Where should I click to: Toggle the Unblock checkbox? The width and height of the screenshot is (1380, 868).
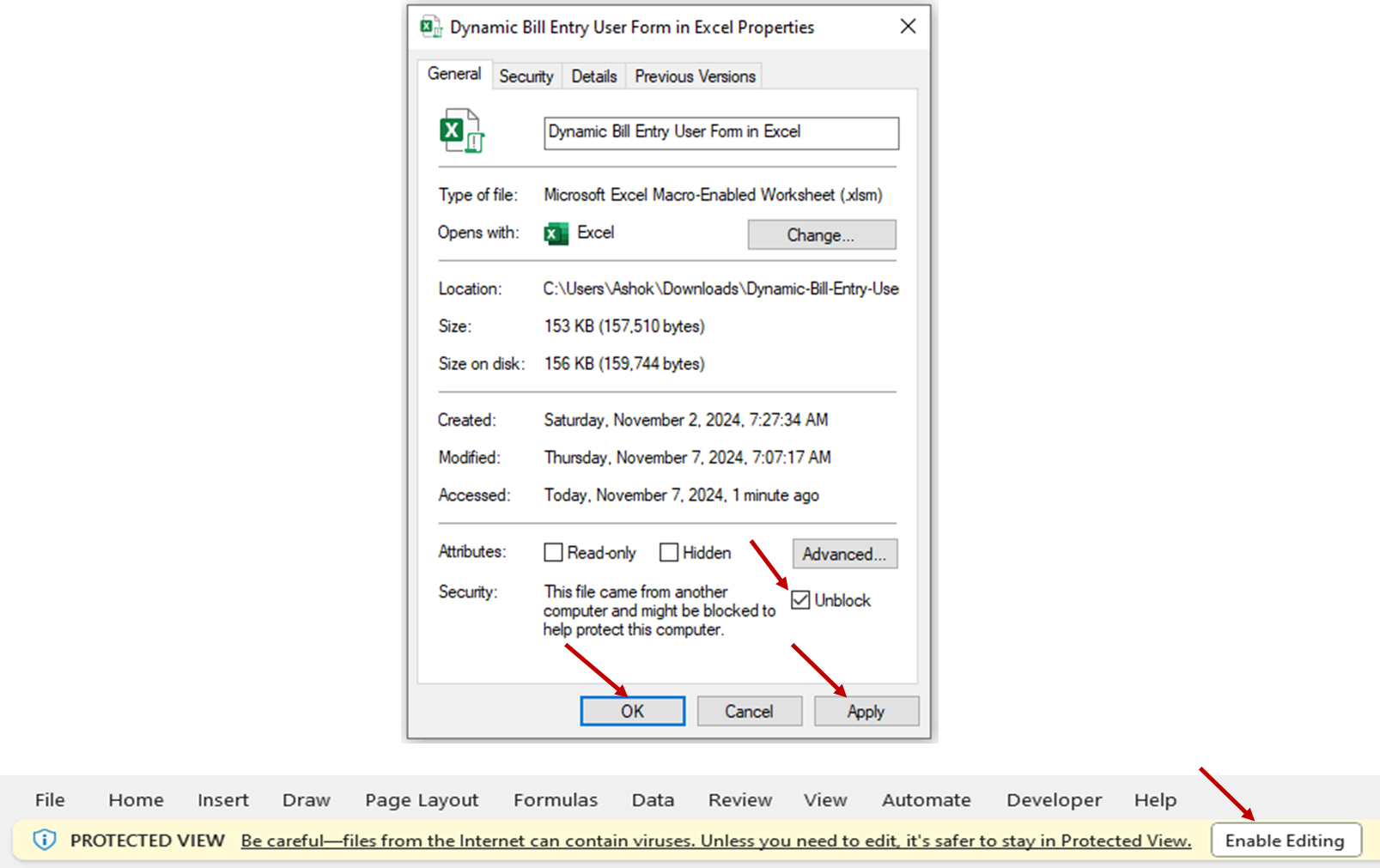pyautogui.click(x=800, y=600)
